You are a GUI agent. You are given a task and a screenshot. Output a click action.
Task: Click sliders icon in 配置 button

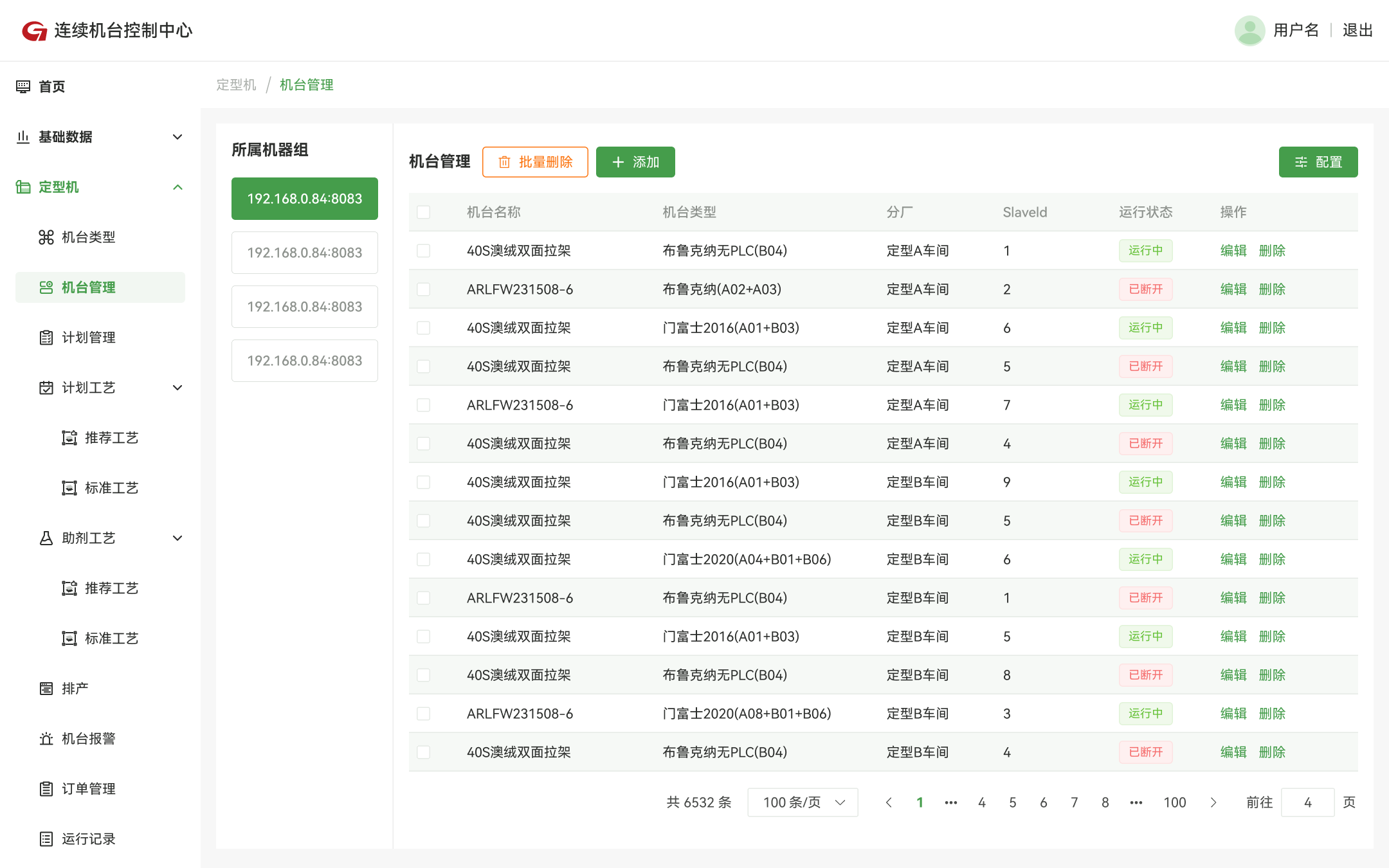(1301, 162)
